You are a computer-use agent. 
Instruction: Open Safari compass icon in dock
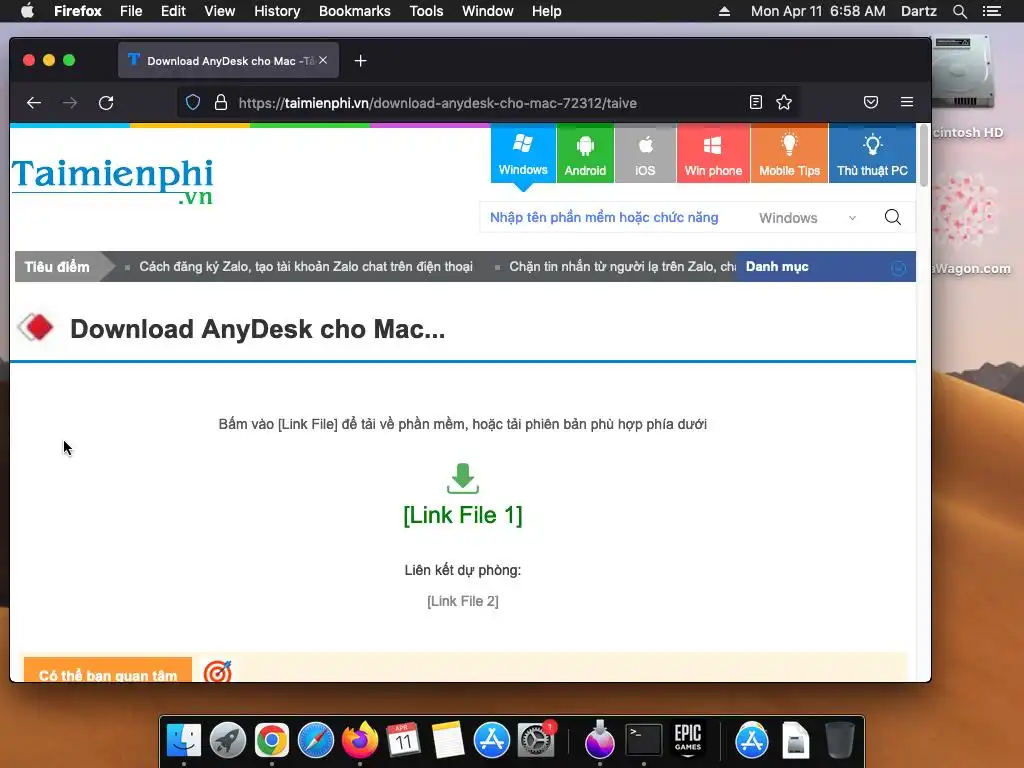pyautogui.click(x=315, y=740)
